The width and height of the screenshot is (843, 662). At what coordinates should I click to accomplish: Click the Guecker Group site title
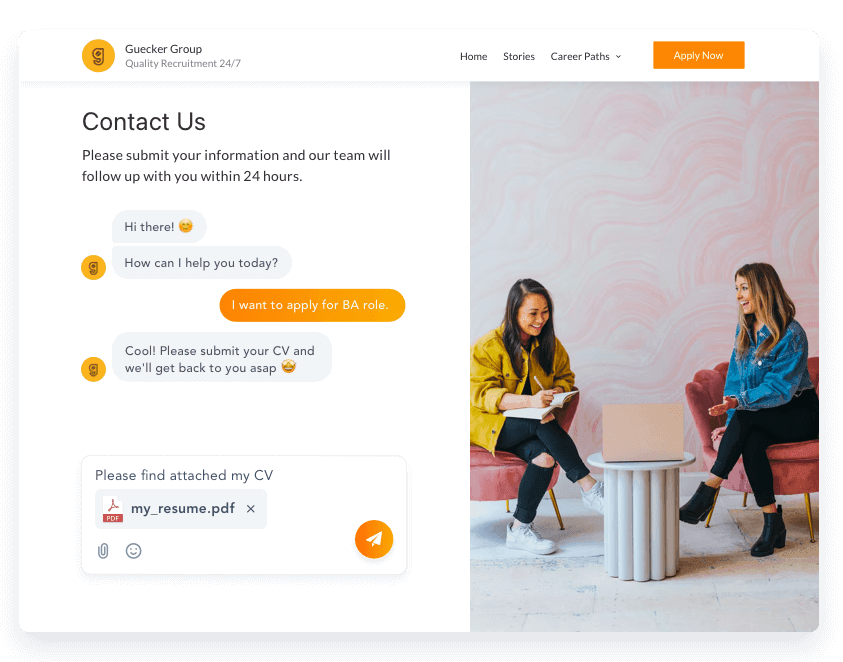[163, 49]
